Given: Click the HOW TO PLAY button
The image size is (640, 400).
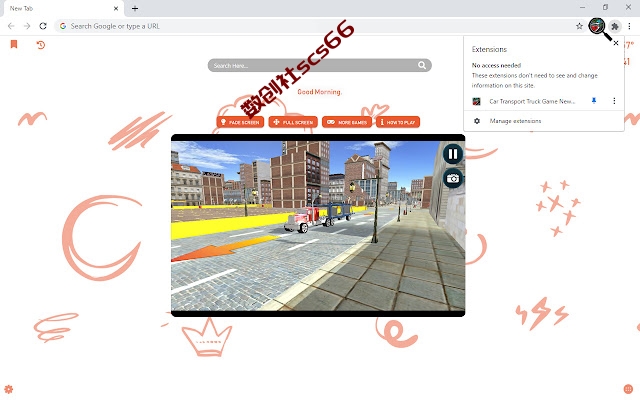Looking at the screenshot, I should [x=398, y=122].
